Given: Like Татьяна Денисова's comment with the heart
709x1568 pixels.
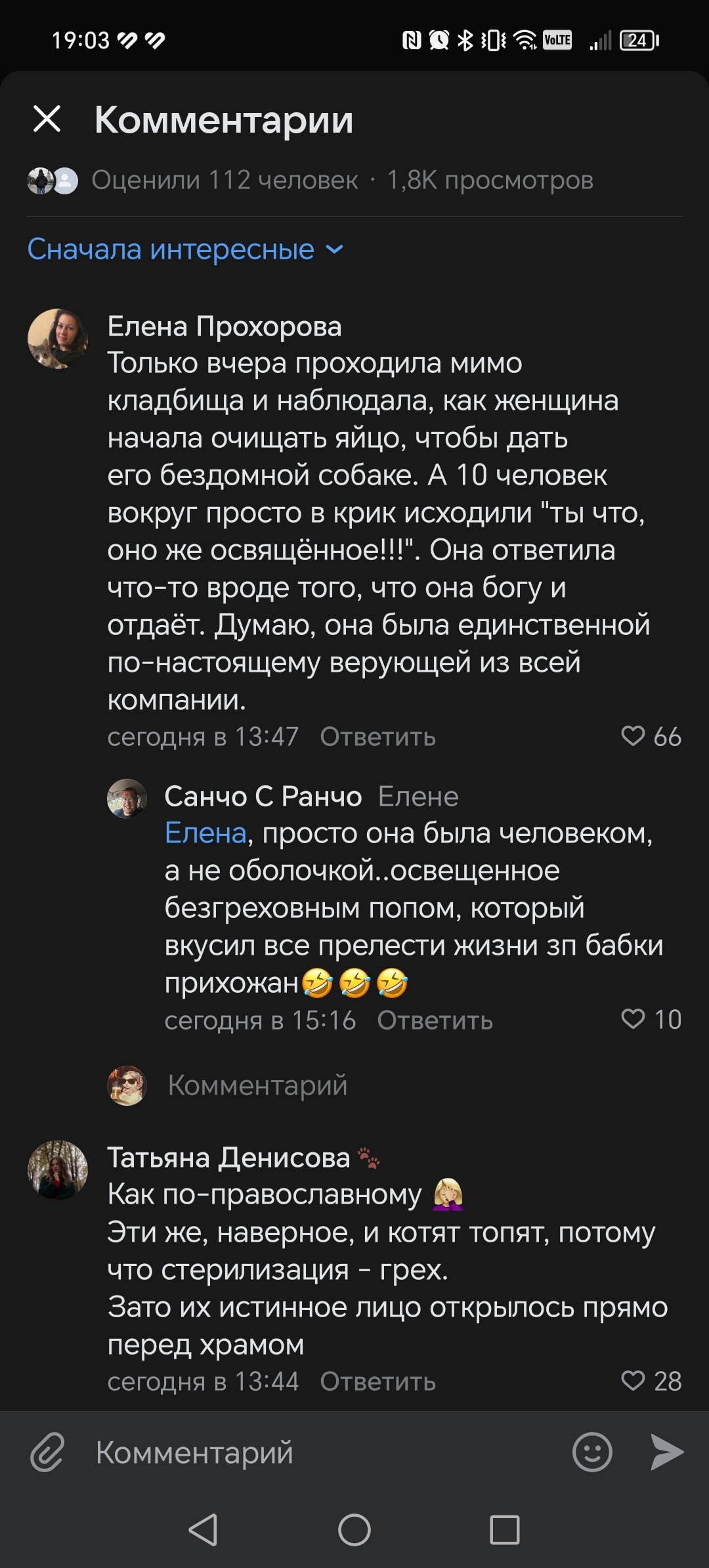Looking at the screenshot, I should [634, 1381].
